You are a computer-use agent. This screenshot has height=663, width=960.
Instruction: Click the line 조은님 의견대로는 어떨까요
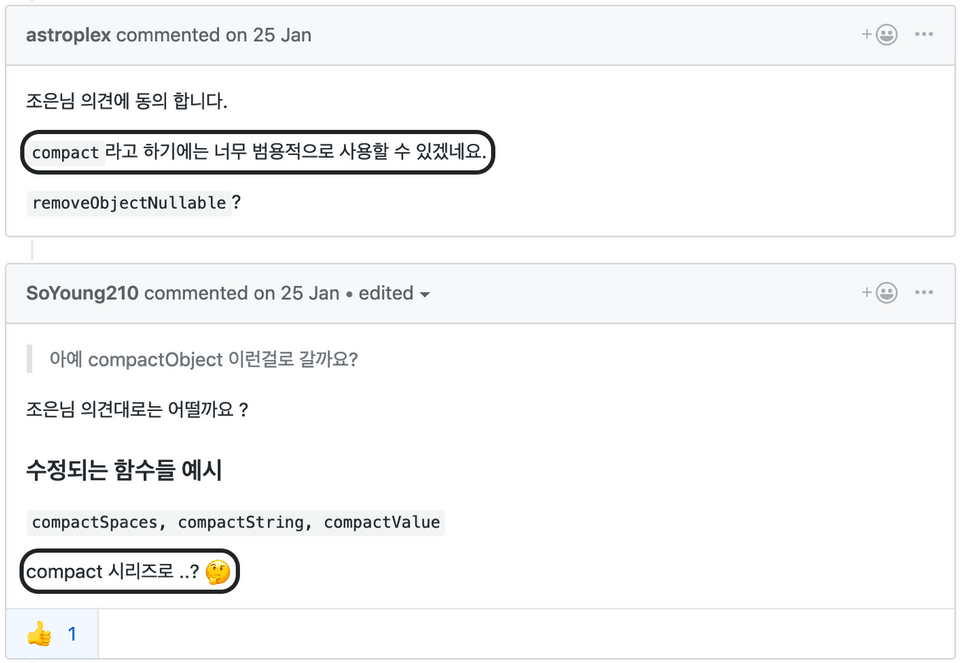[x=137, y=410]
